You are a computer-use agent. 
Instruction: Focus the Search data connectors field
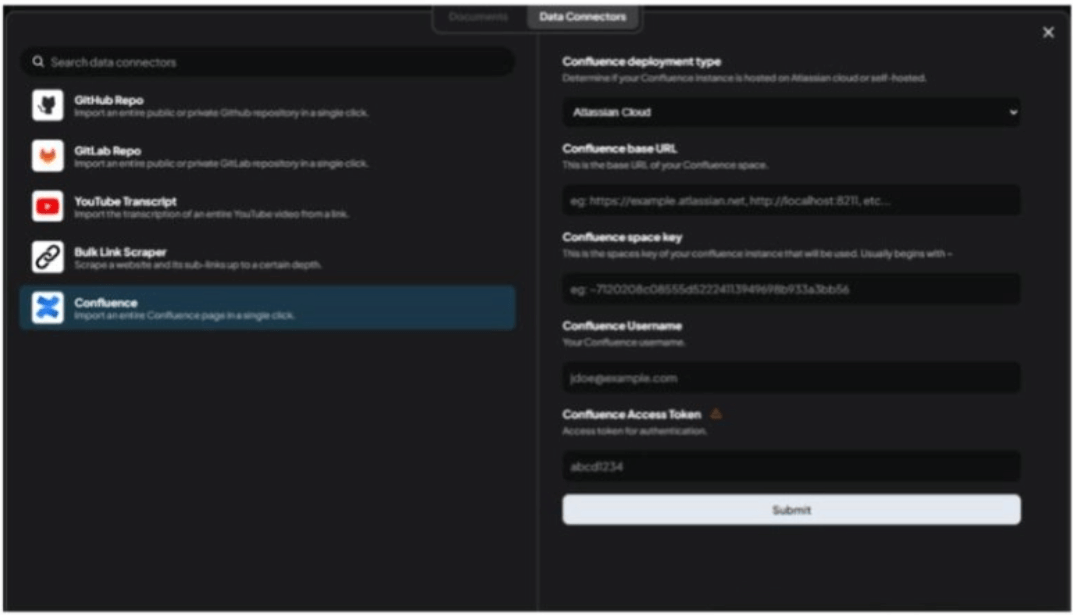coord(268,62)
